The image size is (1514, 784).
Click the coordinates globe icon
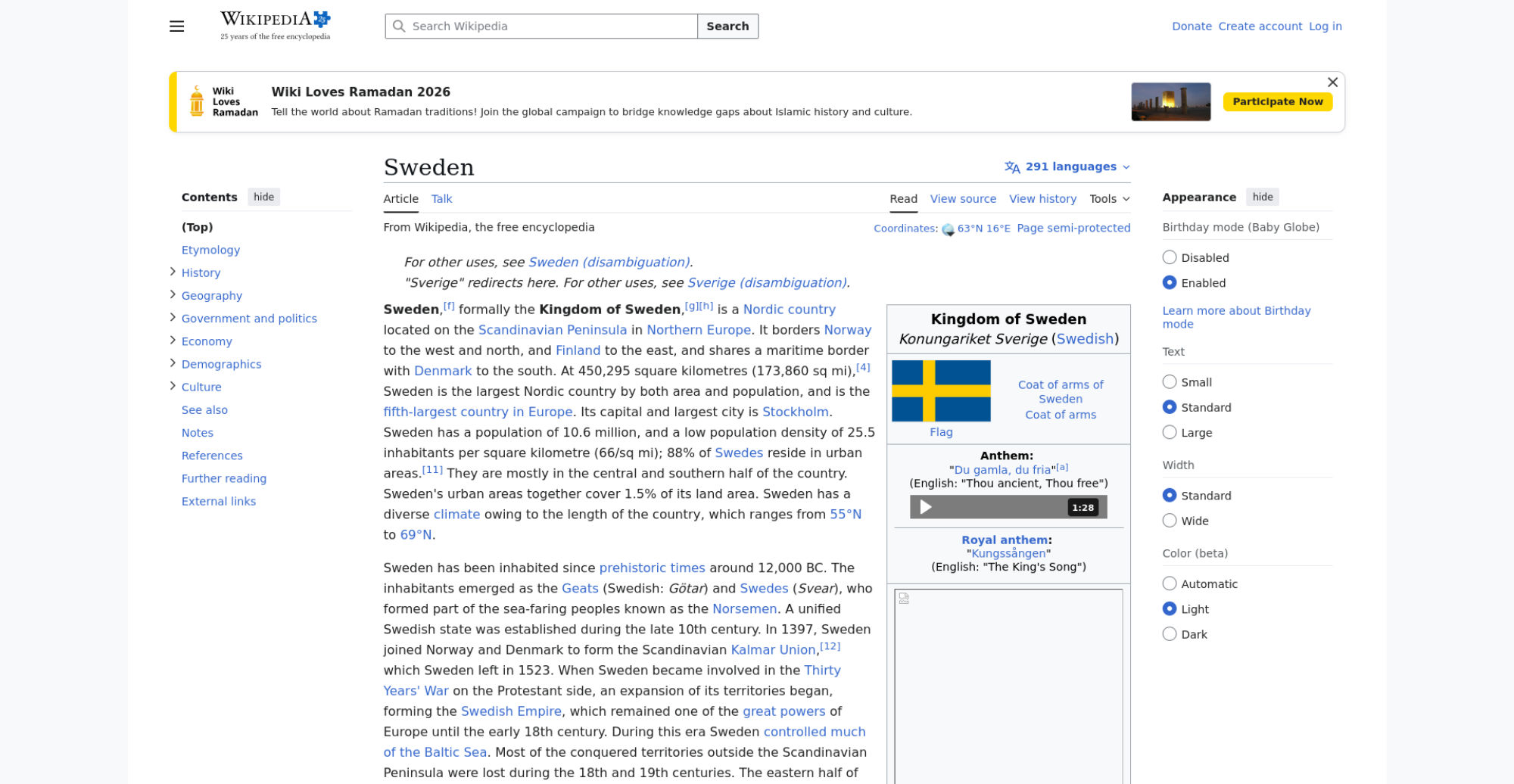click(x=948, y=229)
